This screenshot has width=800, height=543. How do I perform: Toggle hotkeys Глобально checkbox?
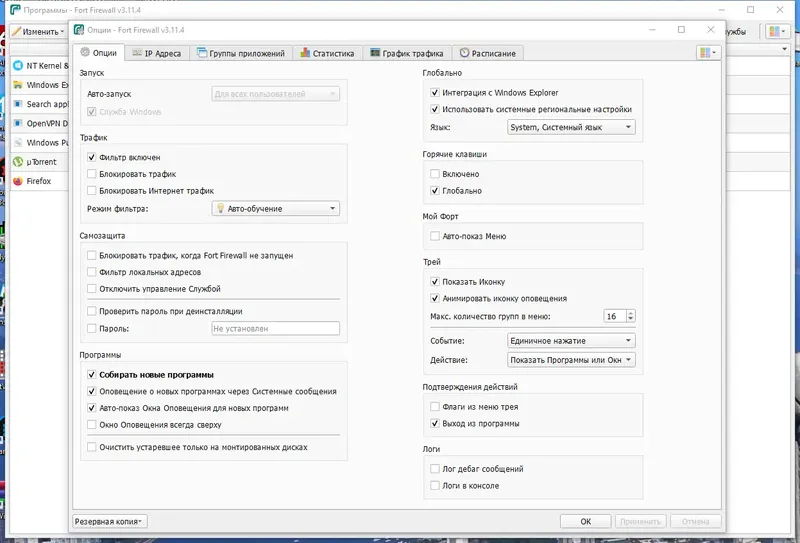435,191
